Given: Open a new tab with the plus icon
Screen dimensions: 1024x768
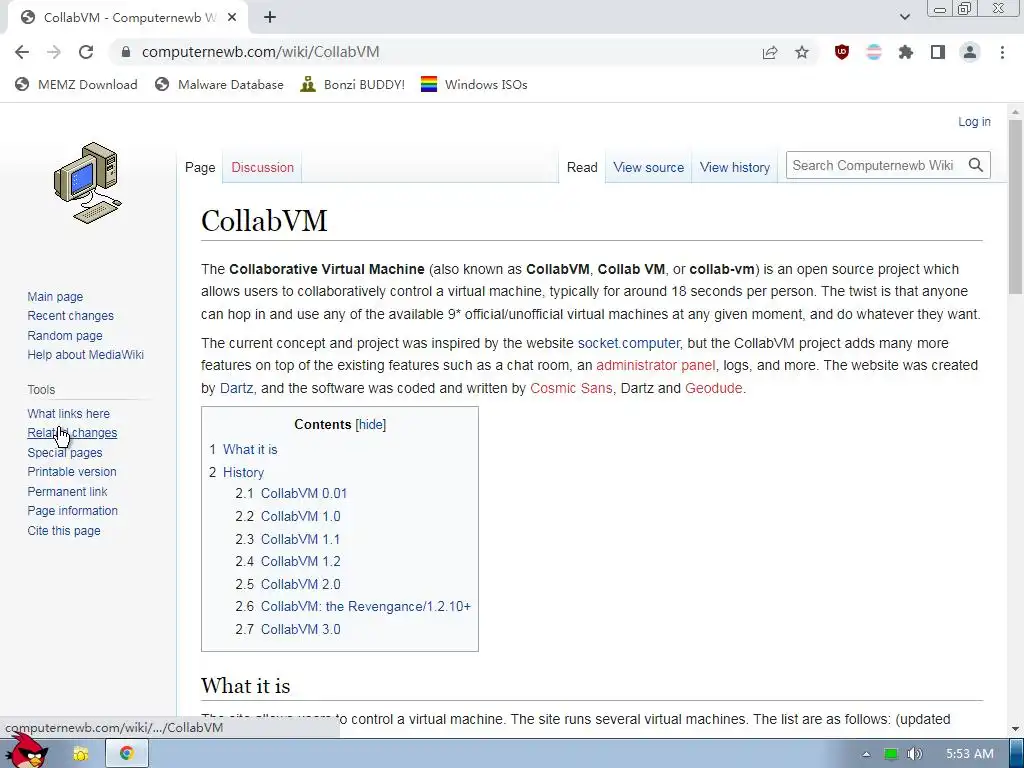Looking at the screenshot, I should coord(270,18).
